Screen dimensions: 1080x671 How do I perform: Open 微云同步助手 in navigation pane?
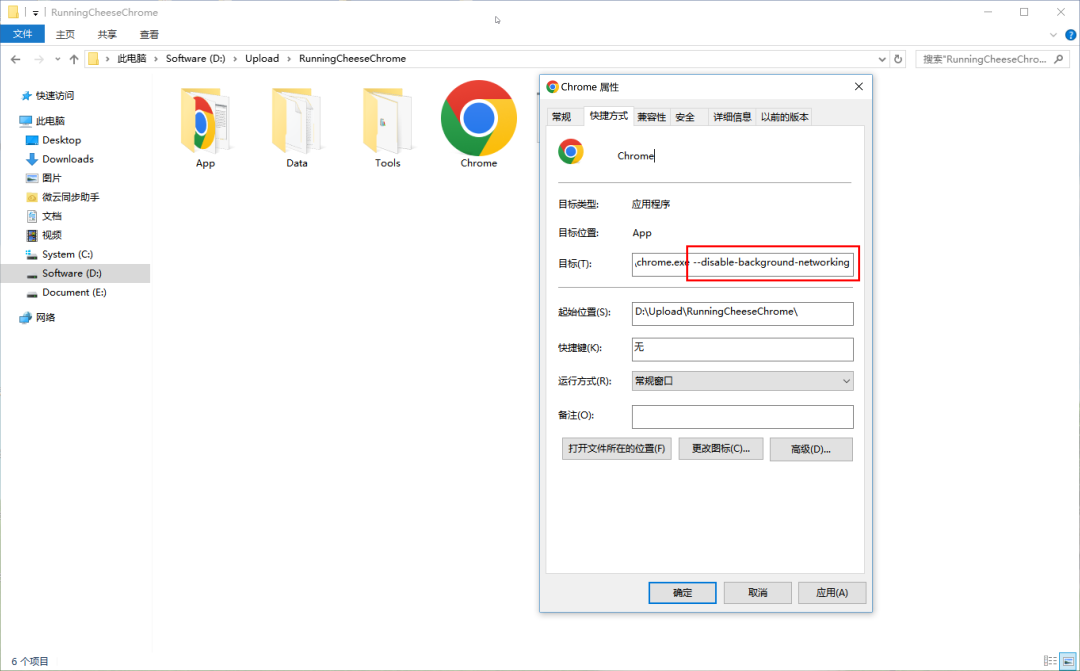click(70, 197)
